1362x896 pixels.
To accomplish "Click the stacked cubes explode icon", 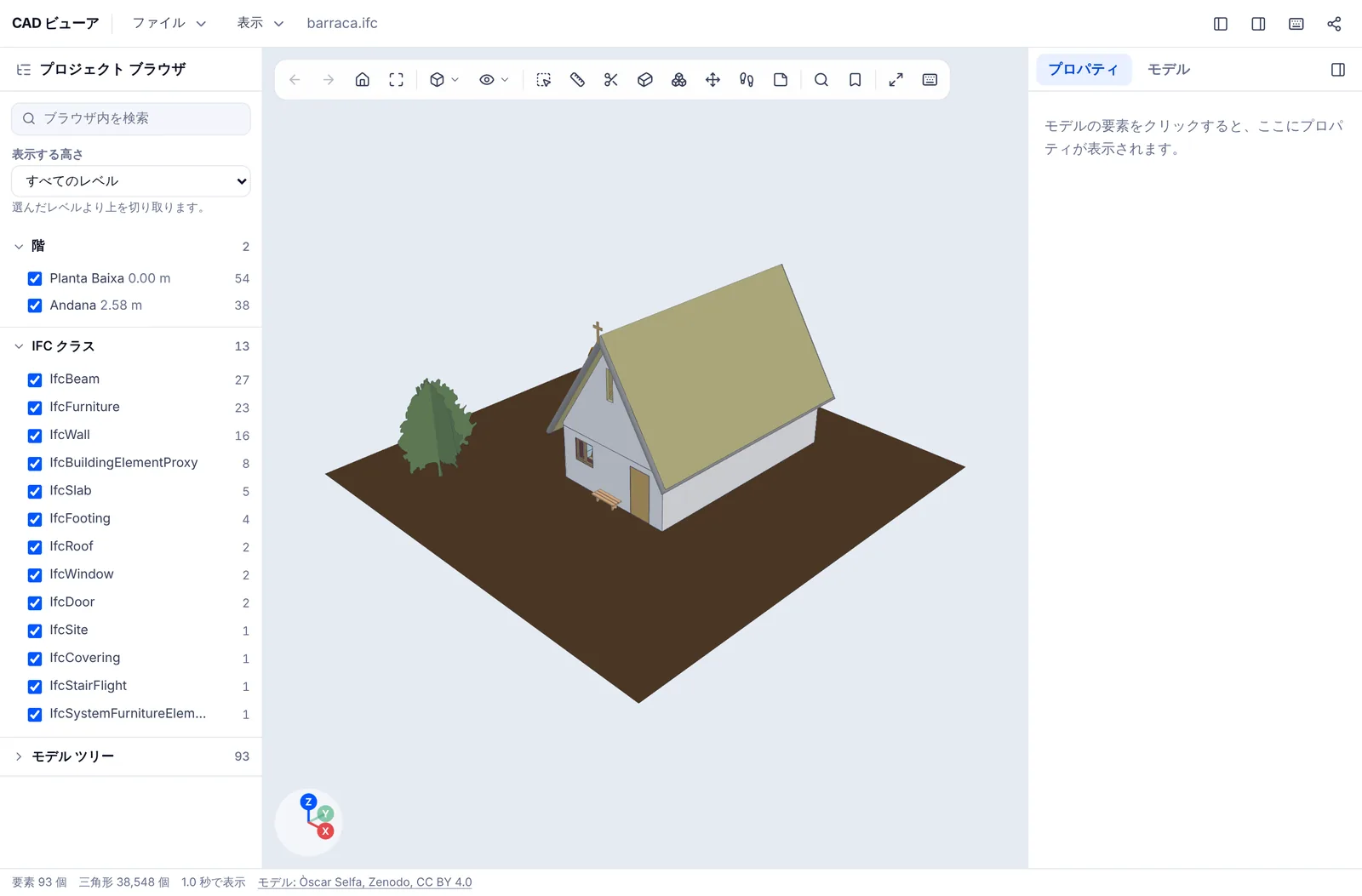I will [x=679, y=80].
